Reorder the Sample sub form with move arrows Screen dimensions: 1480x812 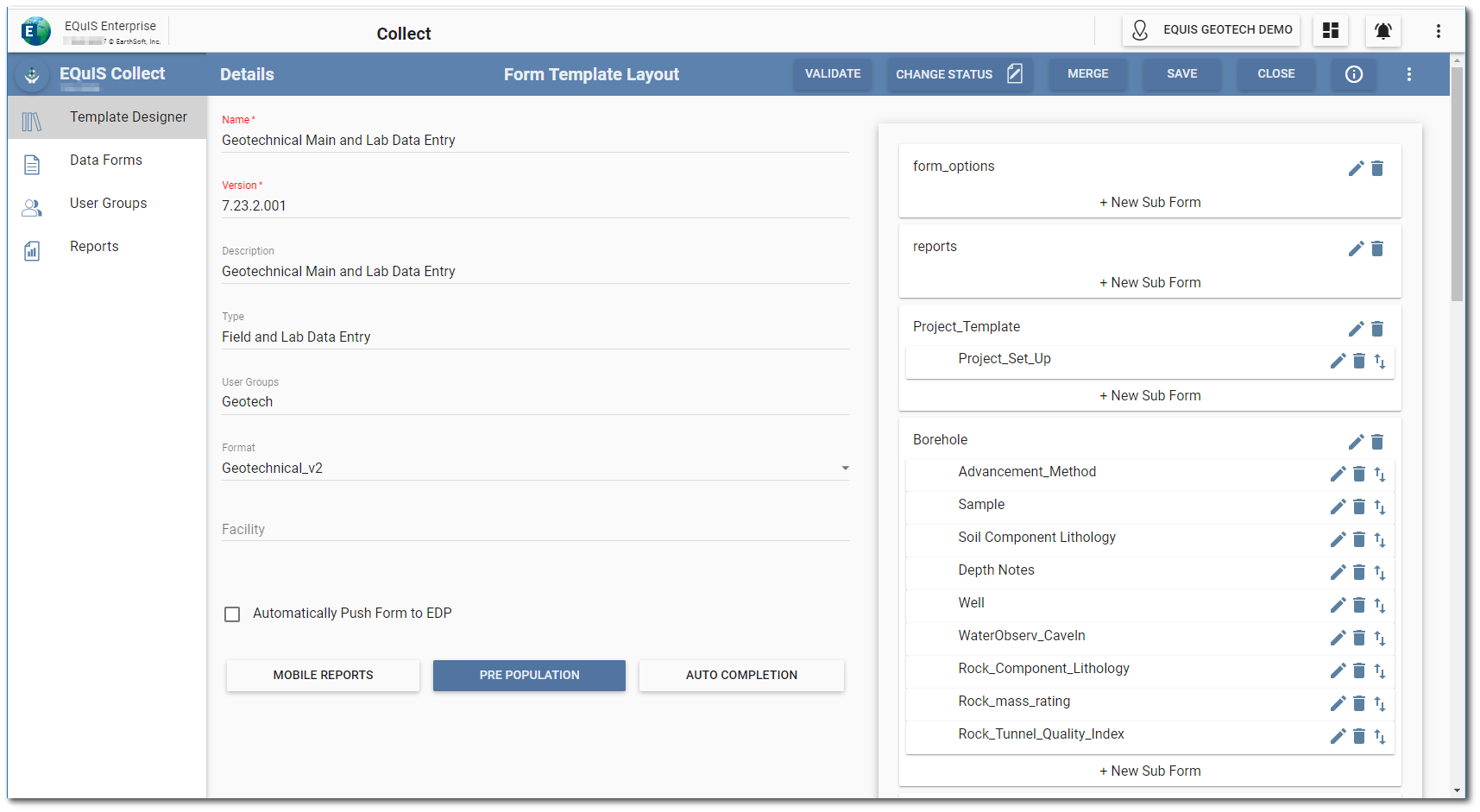[1381, 507]
